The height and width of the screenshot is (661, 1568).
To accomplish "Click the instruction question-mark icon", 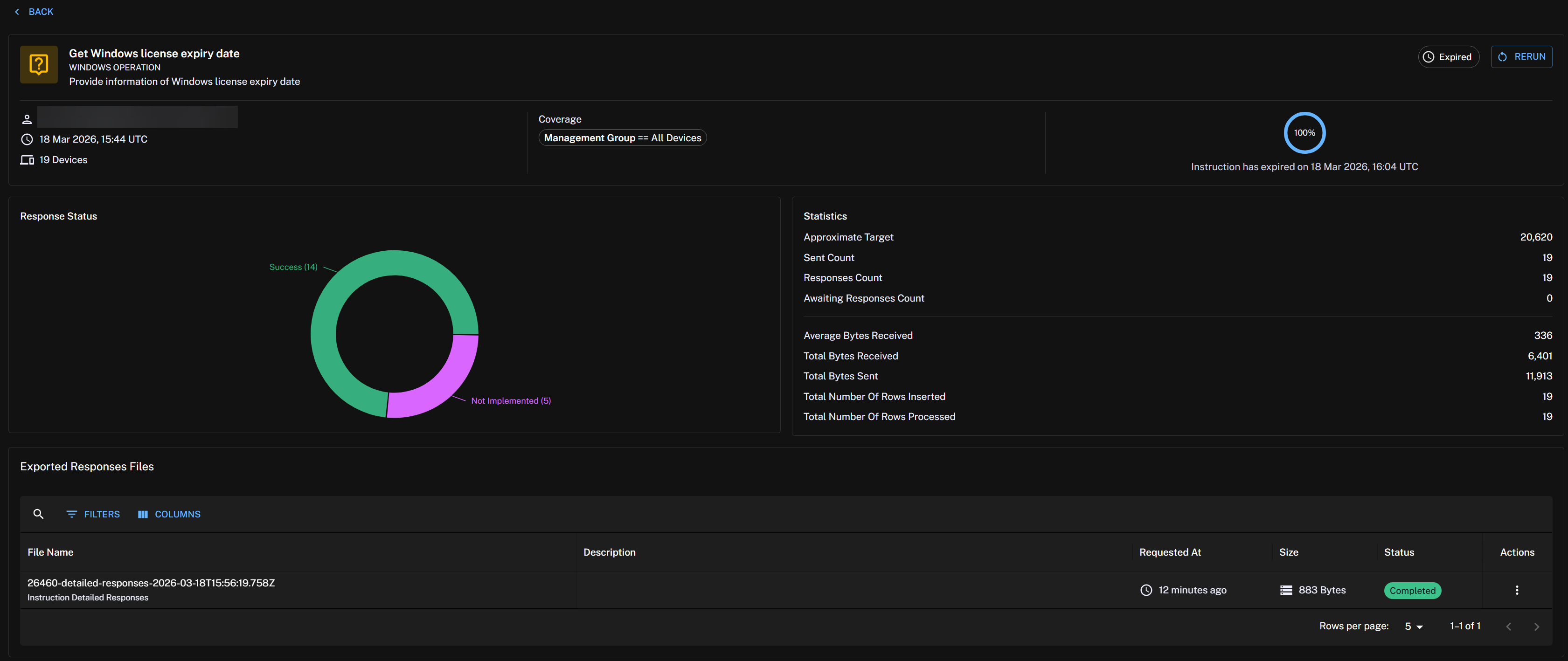I will [x=39, y=64].
